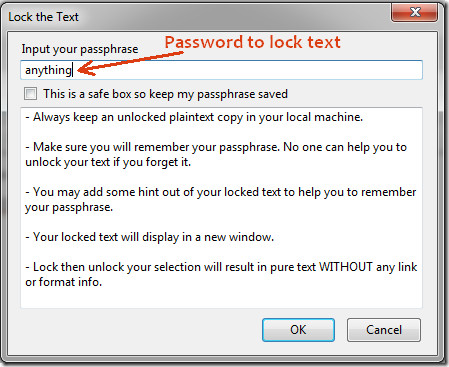Click the red arrow pointing at the passphrase
Image resolution: width=449 pixels, height=367 pixels.
pyautogui.click(x=130, y=63)
